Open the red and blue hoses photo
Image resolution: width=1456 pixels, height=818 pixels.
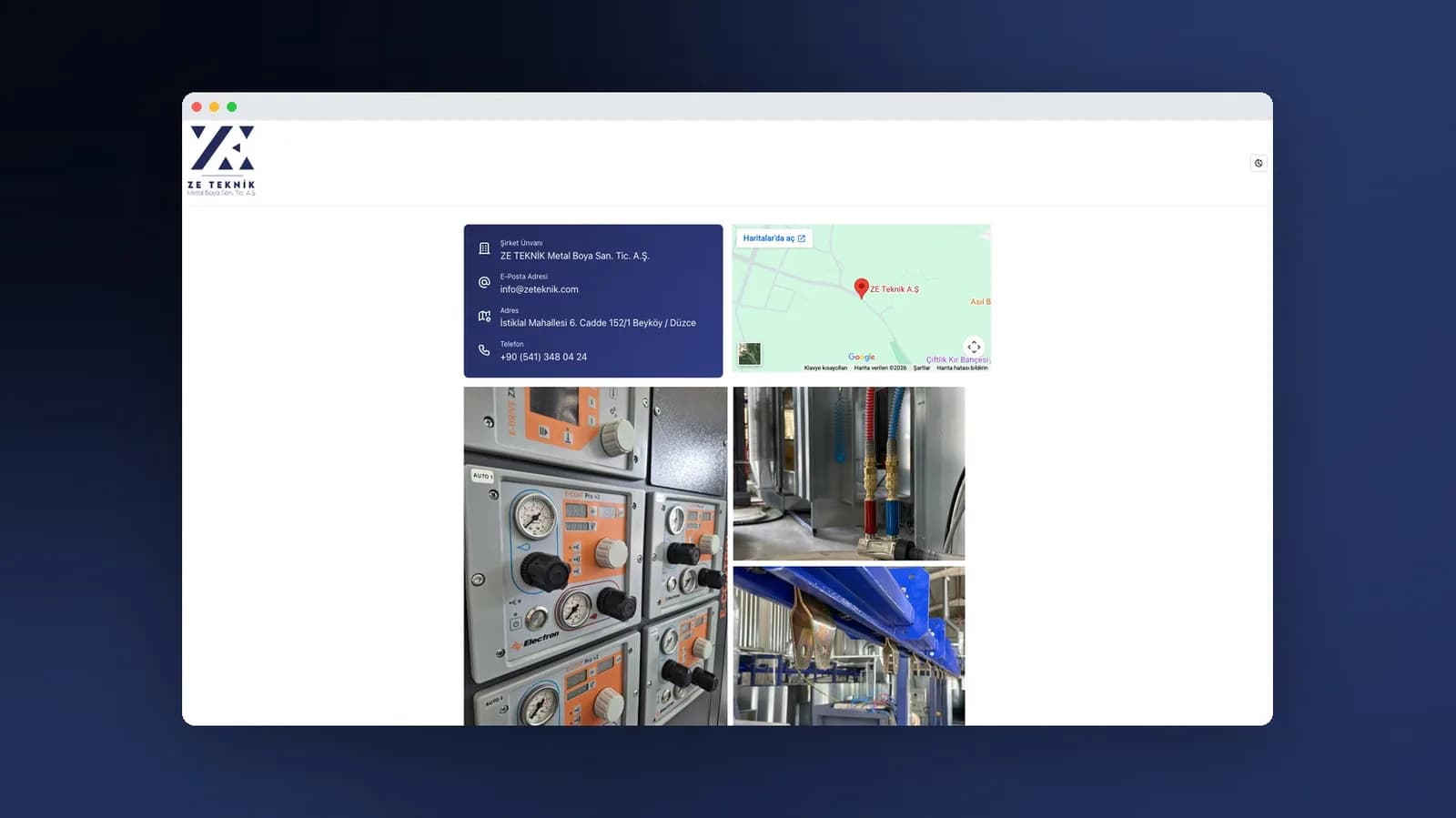(849, 473)
